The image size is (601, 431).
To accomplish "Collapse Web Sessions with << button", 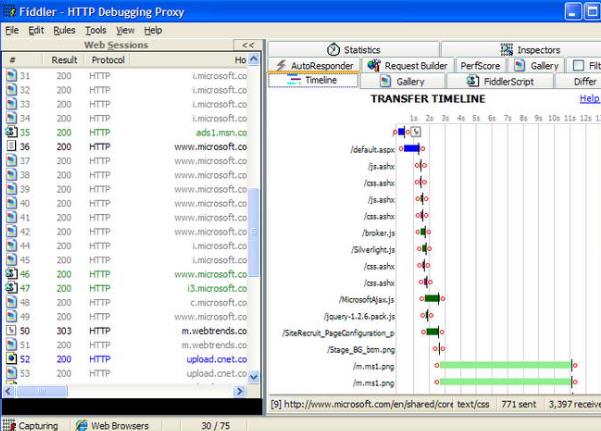I will point(248,45).
